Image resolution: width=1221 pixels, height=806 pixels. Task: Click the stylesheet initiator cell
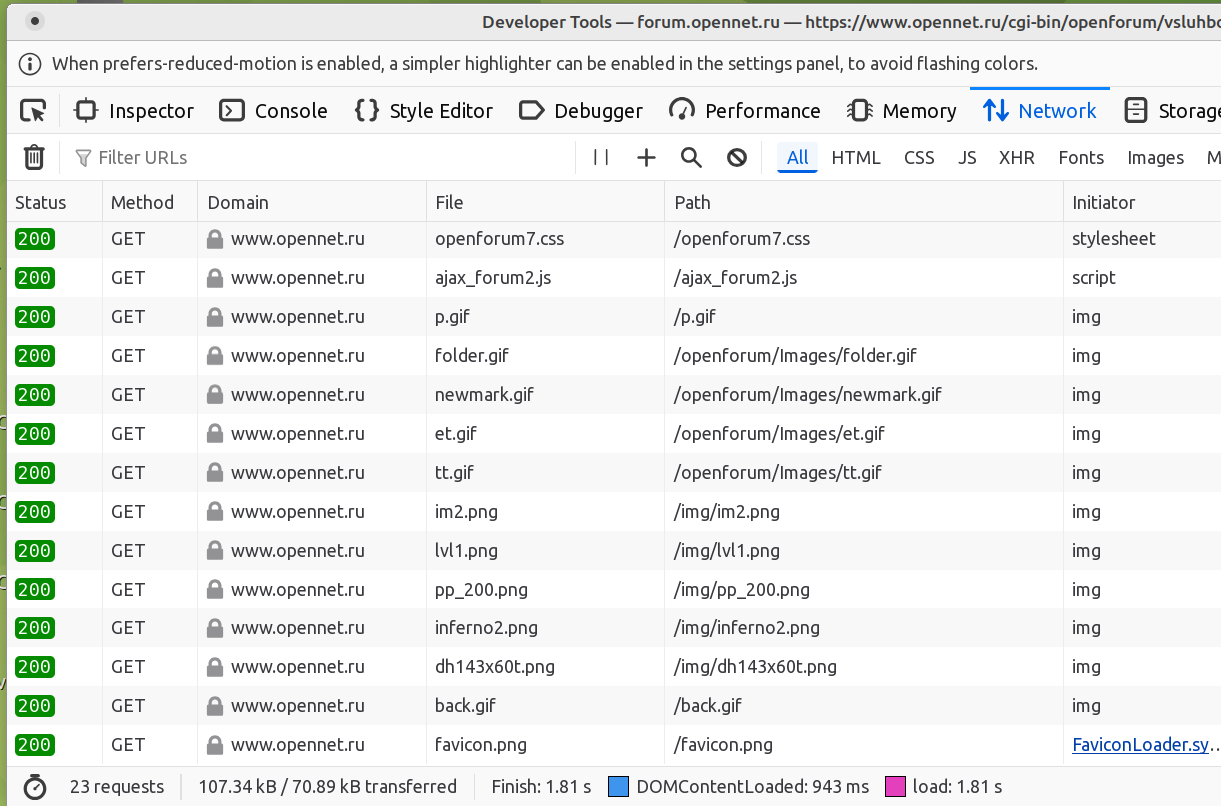pos(1114,239)
